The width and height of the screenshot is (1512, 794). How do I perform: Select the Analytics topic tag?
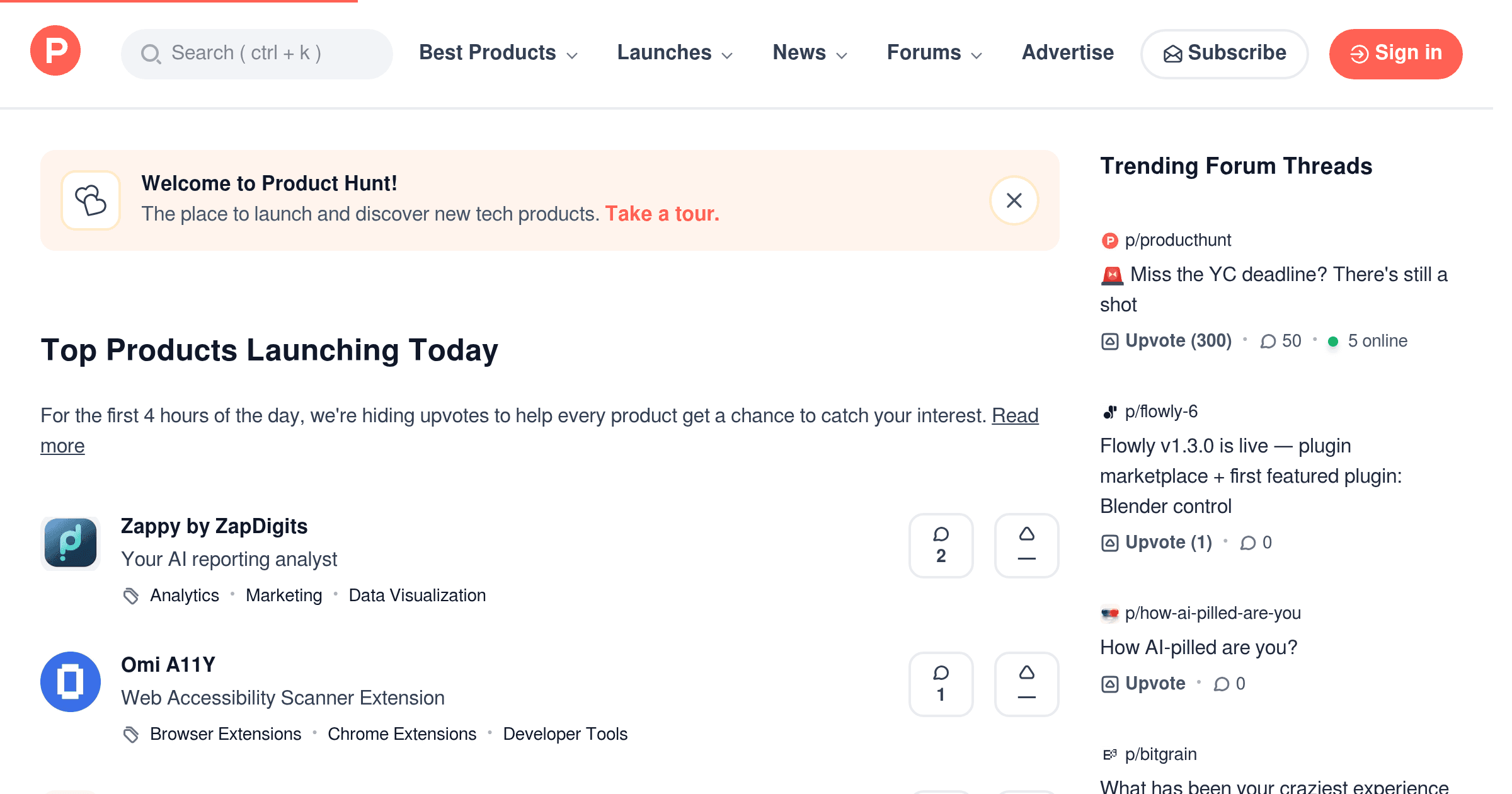[x=185, y=595]
